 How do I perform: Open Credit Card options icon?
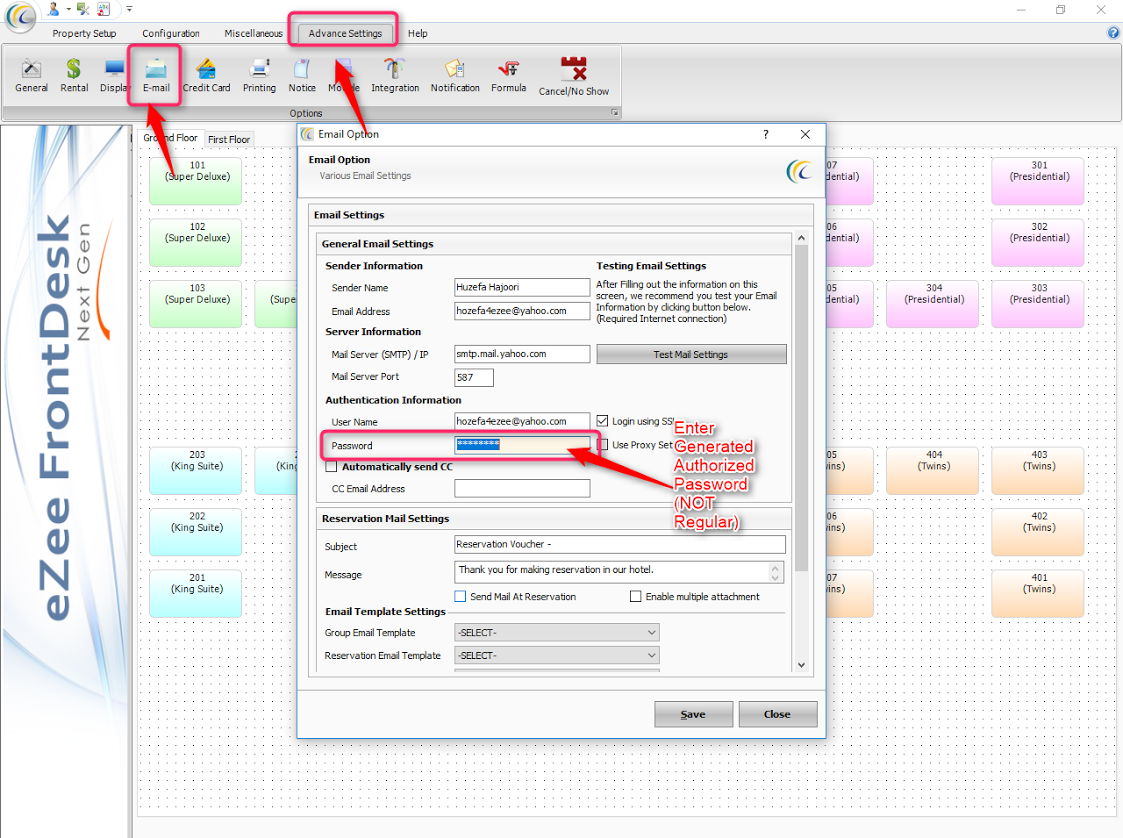206,76
